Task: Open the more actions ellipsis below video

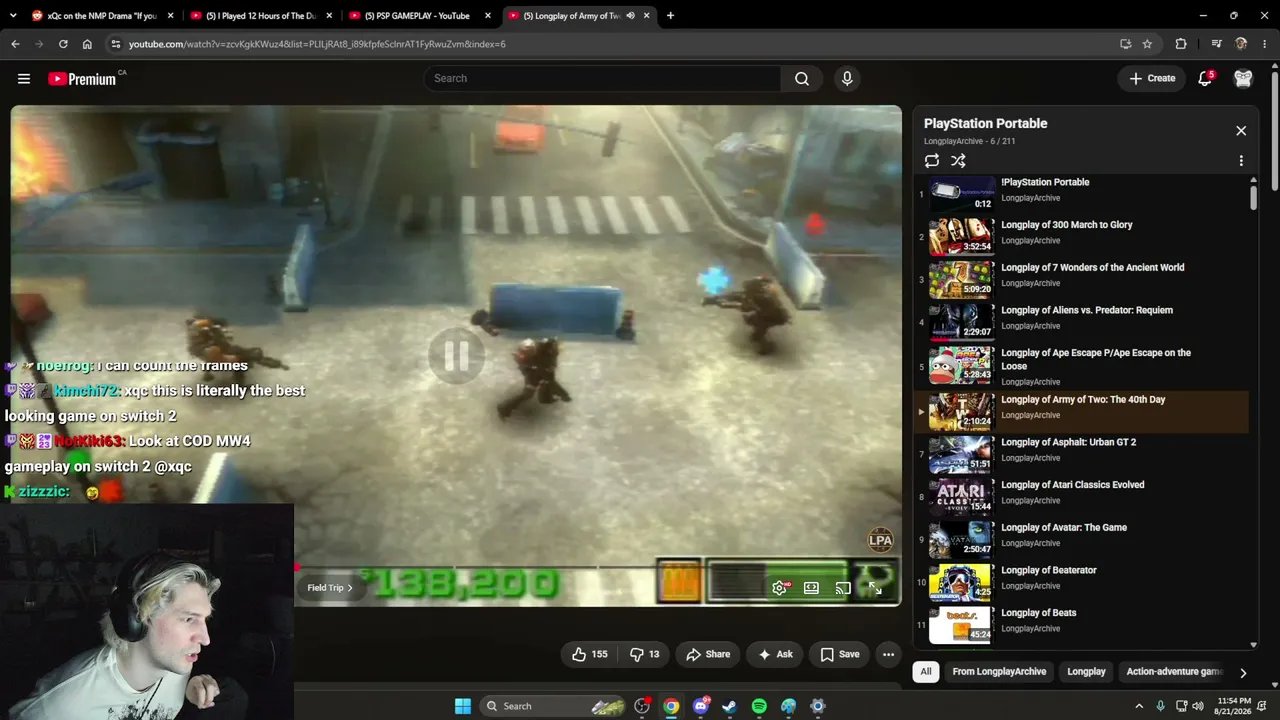Action: [888, 654]
